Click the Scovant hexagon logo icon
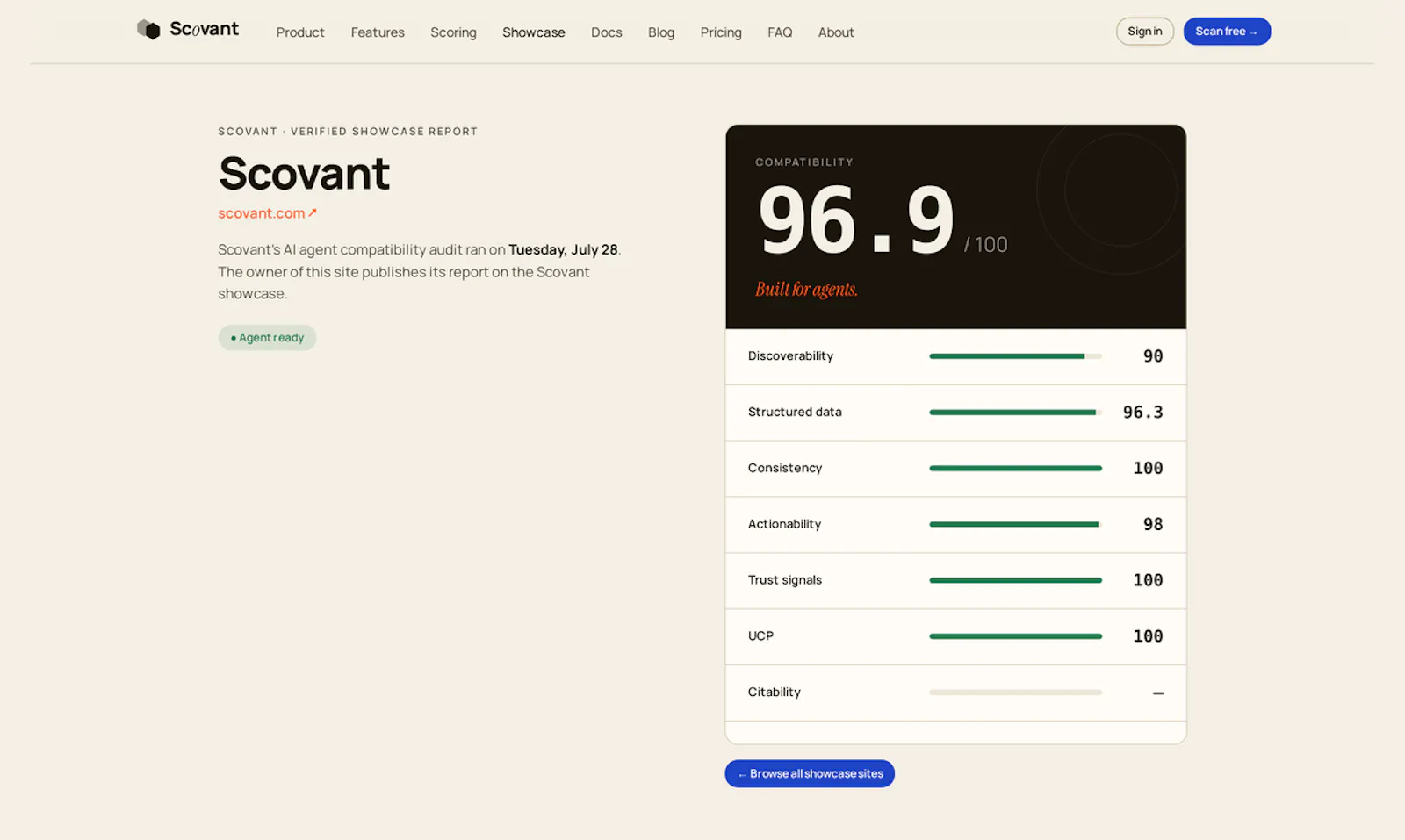Image resolution: width=1405 pixels, height=840 pixels. click(148, 30)
